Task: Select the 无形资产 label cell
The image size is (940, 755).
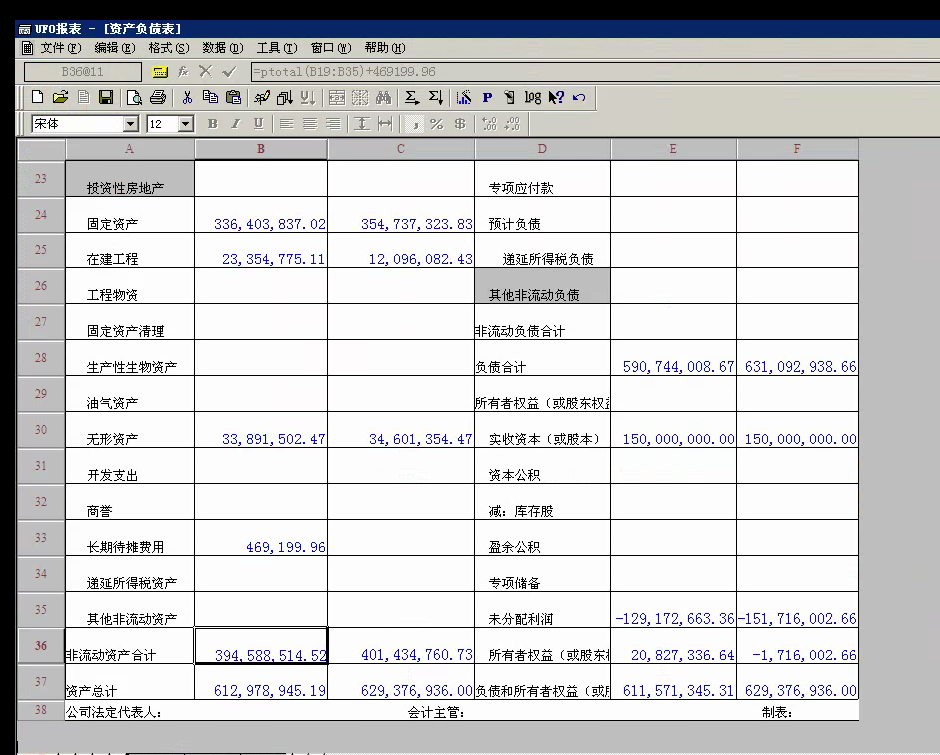Action: pos(129,430)
